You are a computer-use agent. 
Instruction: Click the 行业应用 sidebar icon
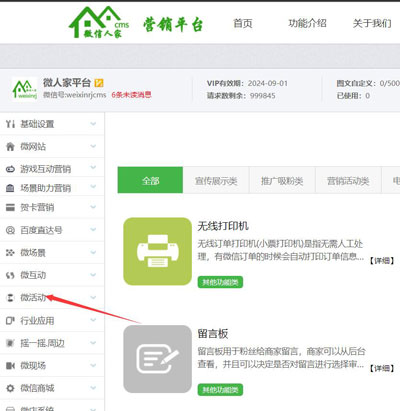tap(10, 321)
